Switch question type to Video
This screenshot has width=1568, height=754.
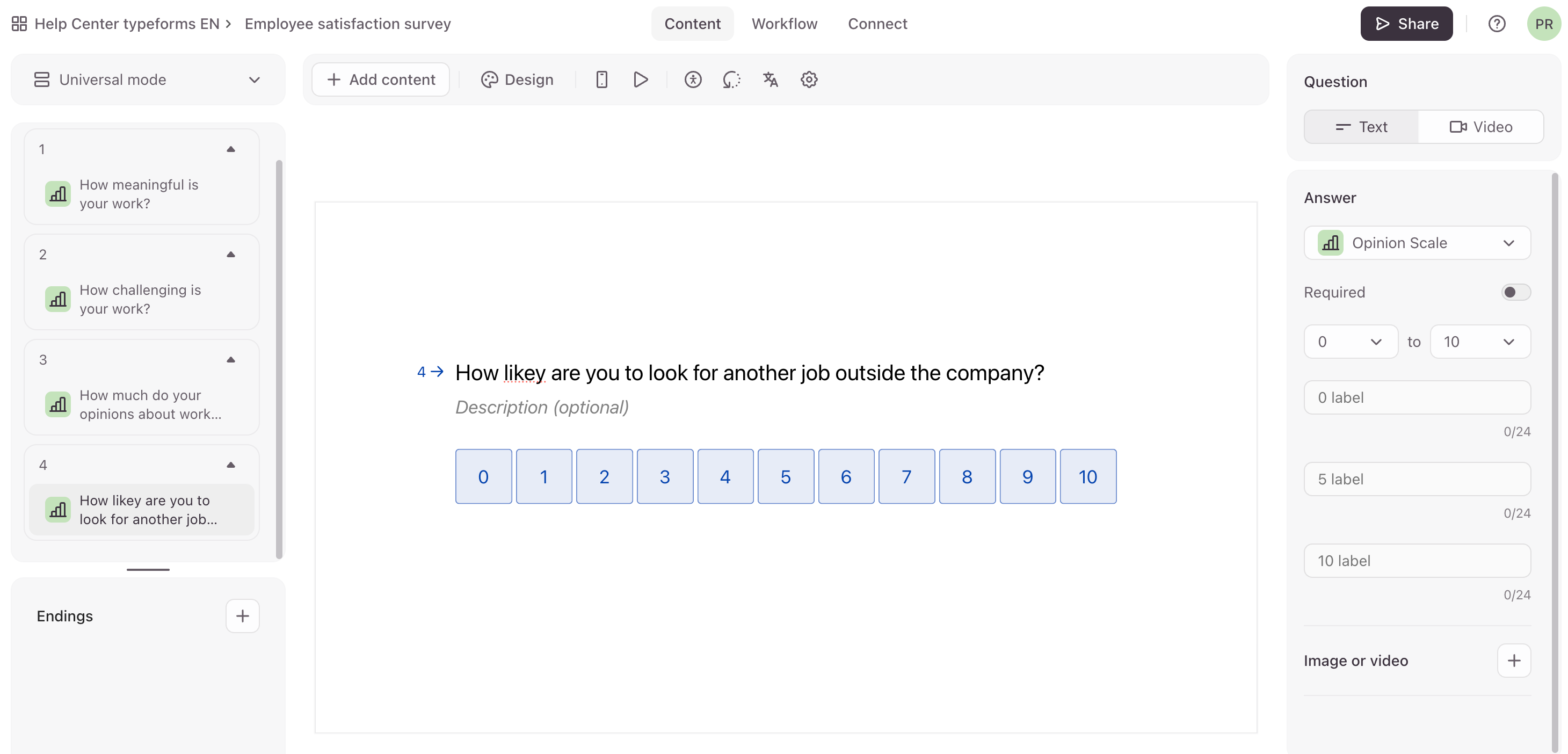tap(1480, 127)
